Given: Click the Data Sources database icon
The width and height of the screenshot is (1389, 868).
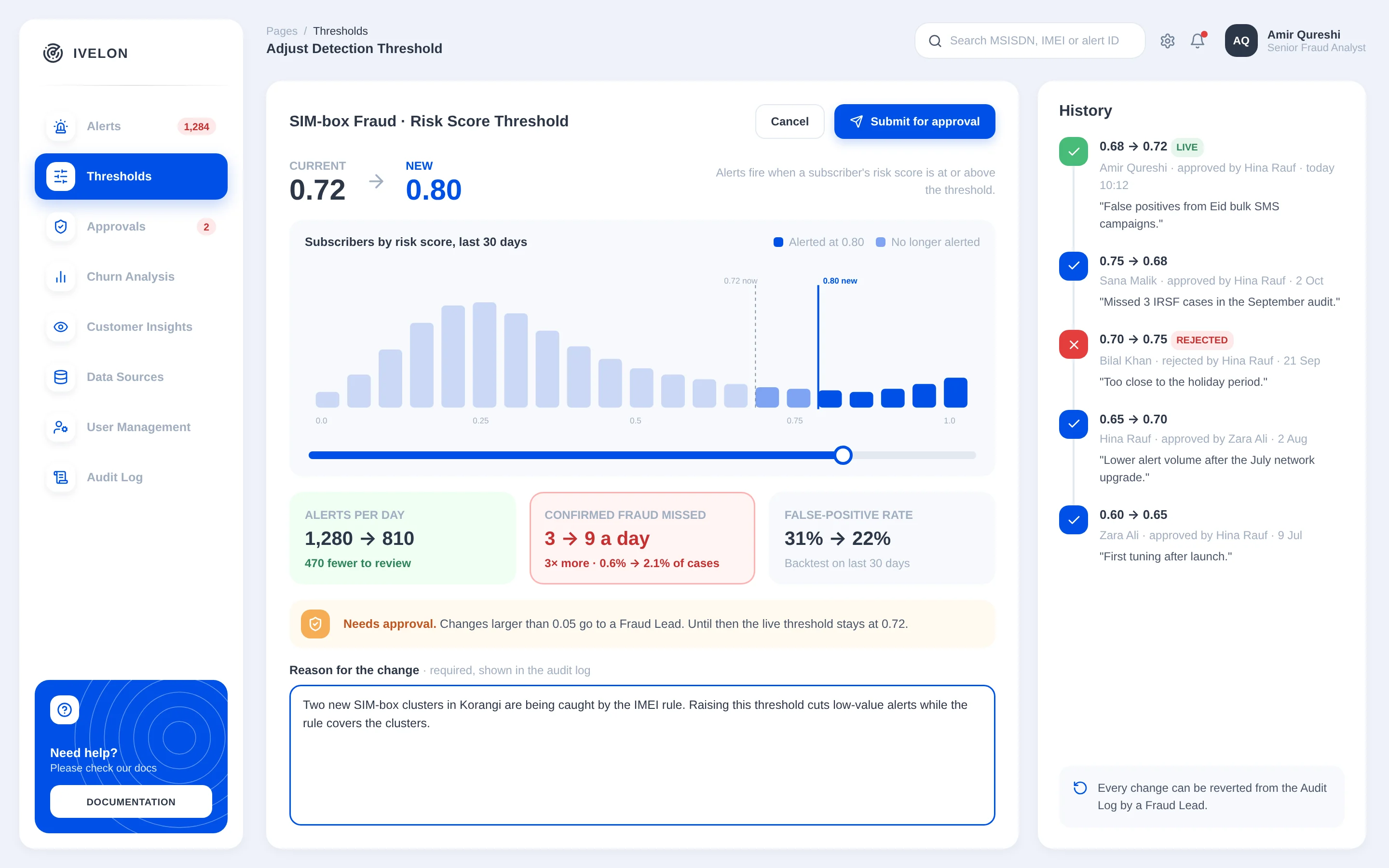Looking at the screenshot, I should click(61, 377).
